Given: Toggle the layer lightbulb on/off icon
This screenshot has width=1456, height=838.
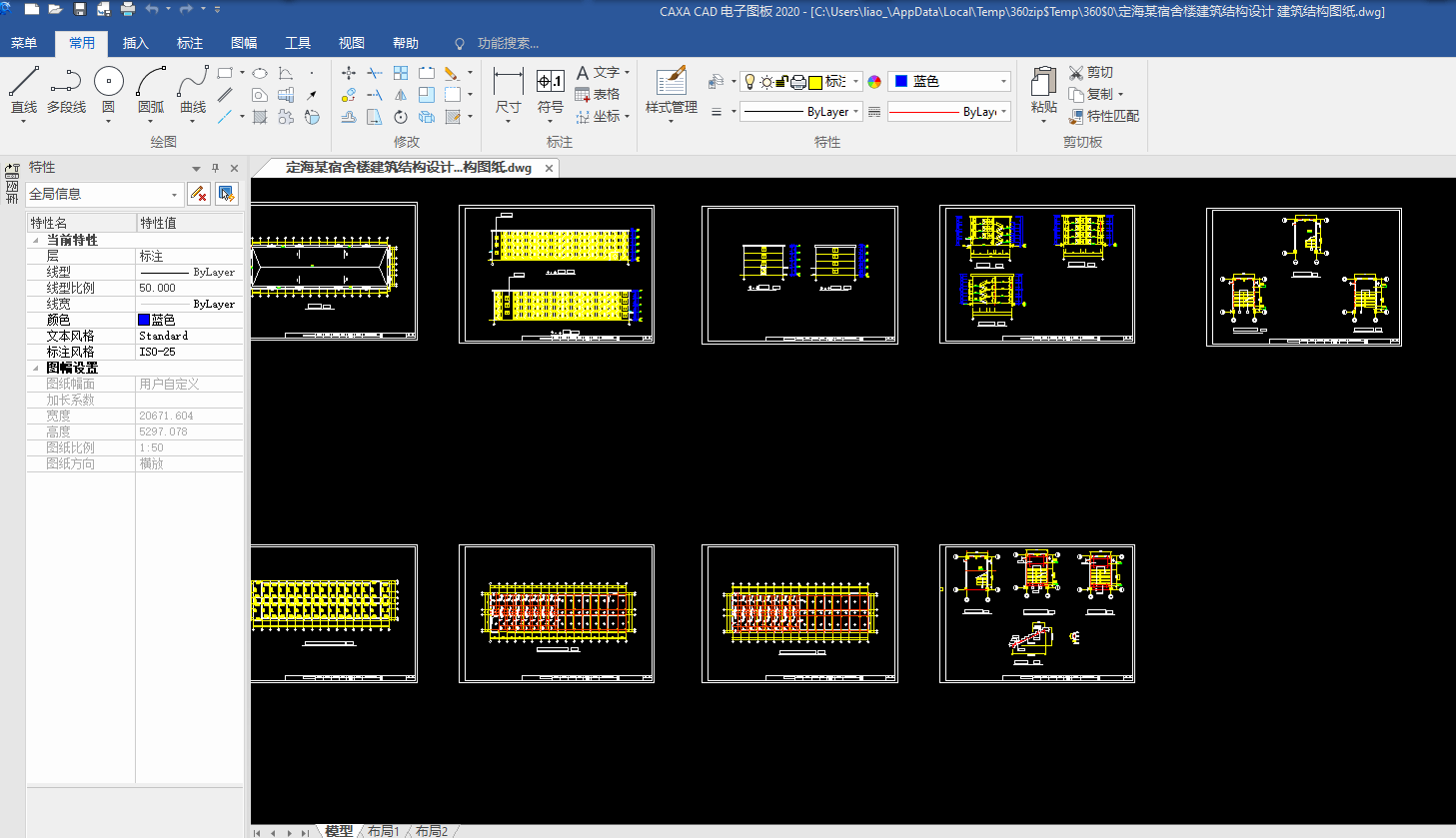Looking at the screenshot, I should 749,82.
